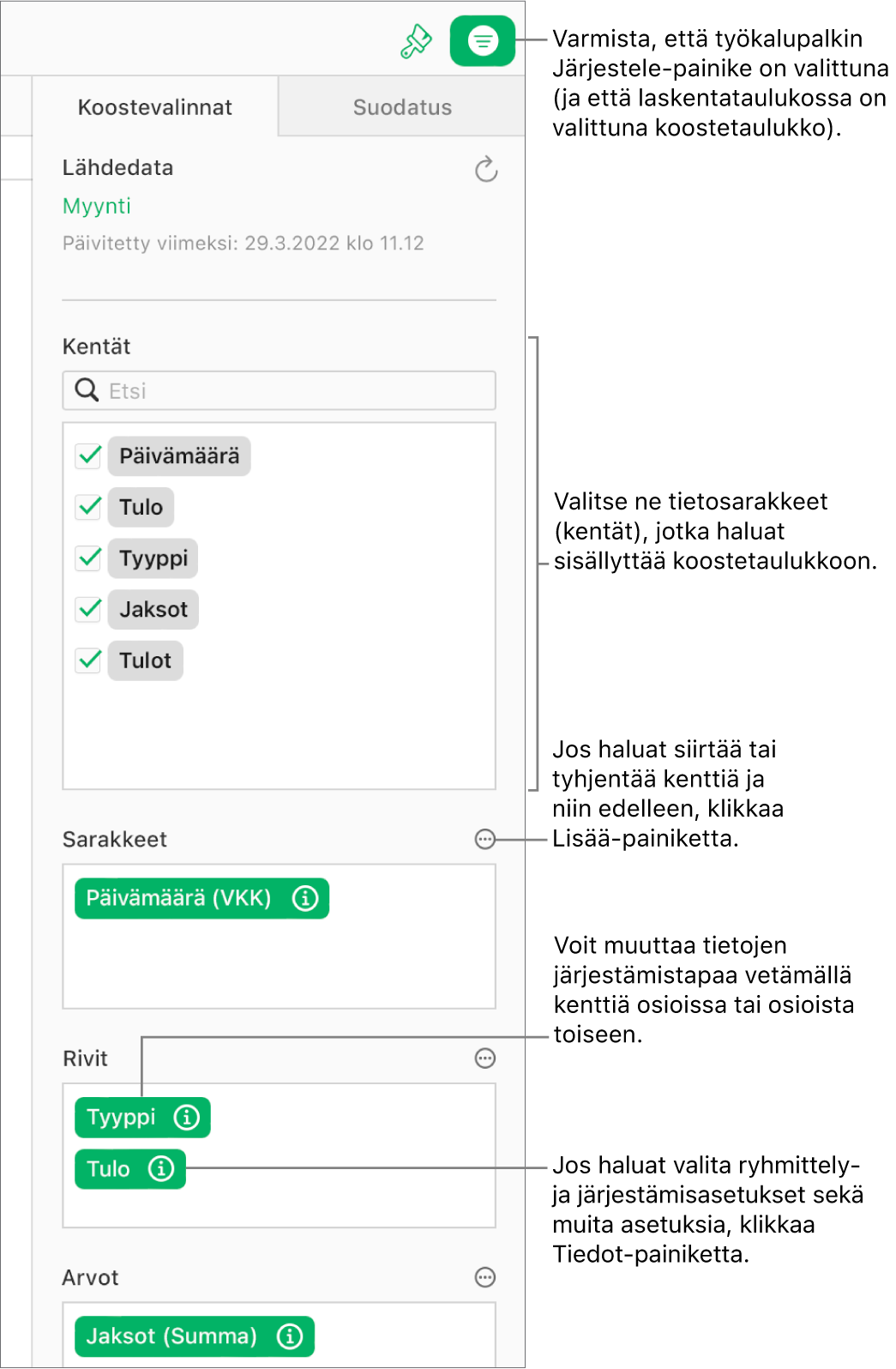Open info for Tulo row field
Image resolution: width=896 pixels, height=1369 pixels.
point(161,1168)
